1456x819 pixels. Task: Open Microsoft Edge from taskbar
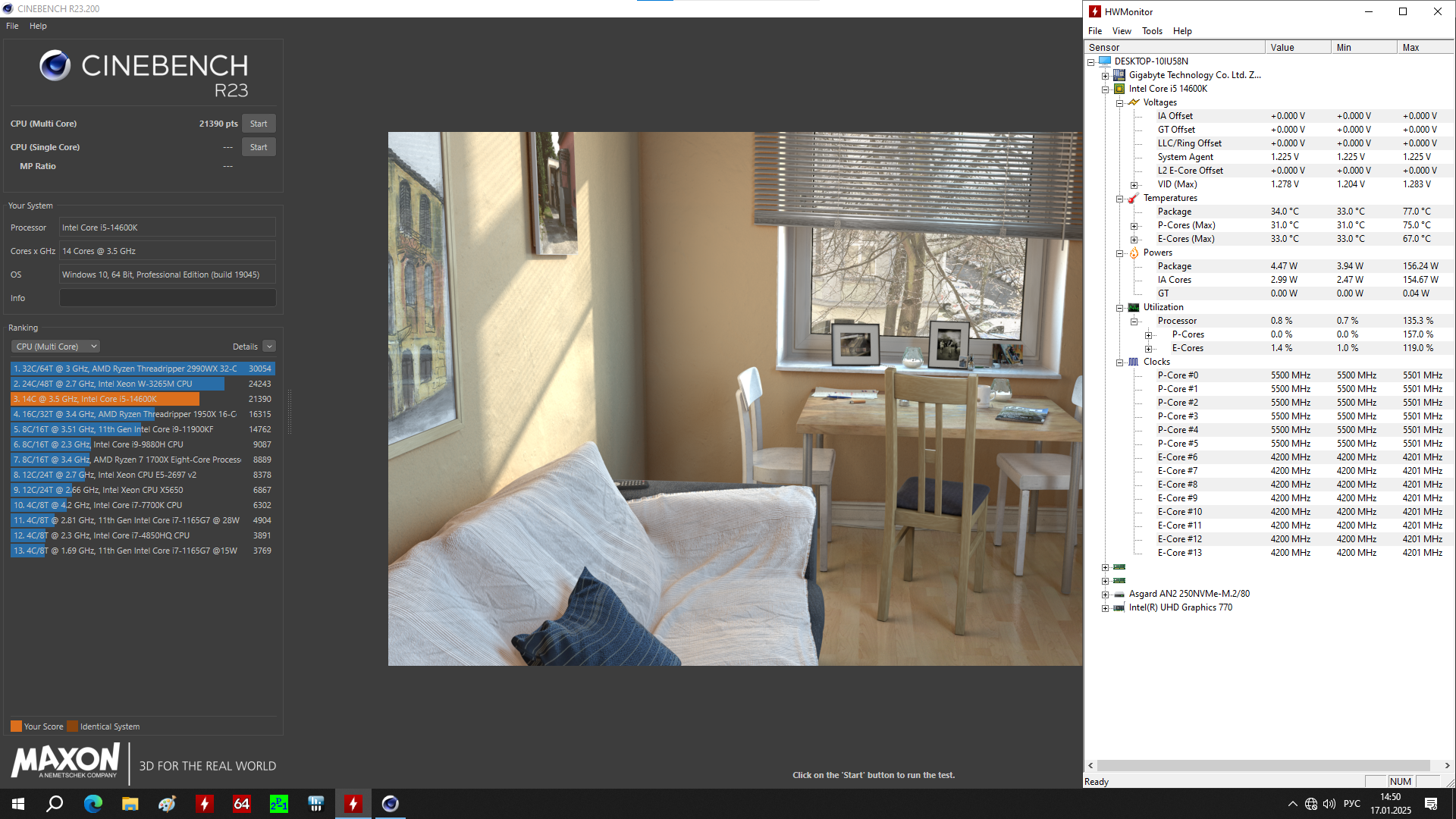click(x=93, y=804)
